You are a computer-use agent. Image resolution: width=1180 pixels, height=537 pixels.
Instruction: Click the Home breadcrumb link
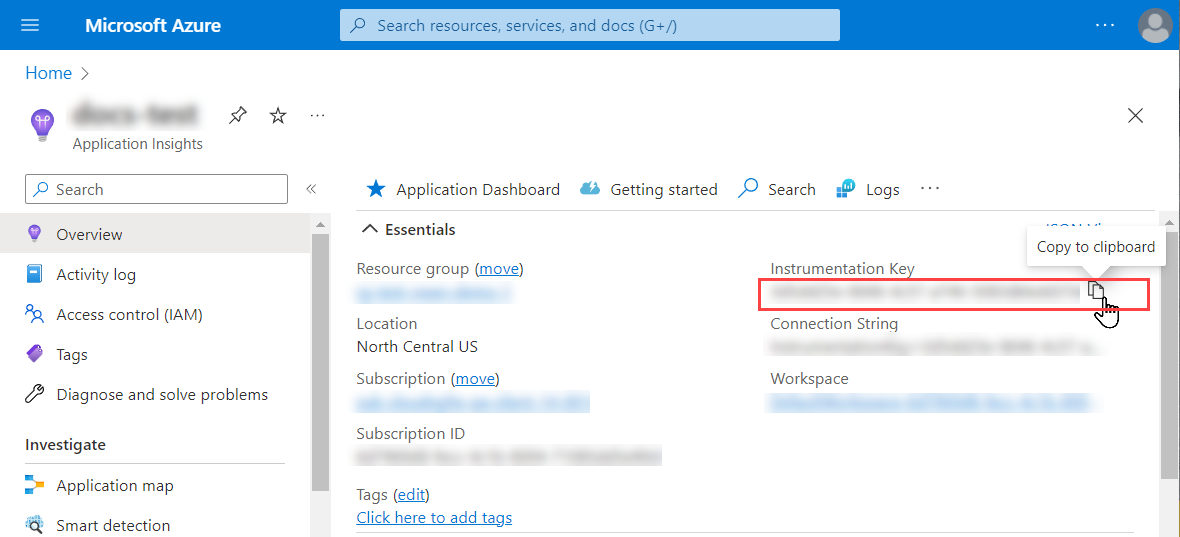point(48,73)
